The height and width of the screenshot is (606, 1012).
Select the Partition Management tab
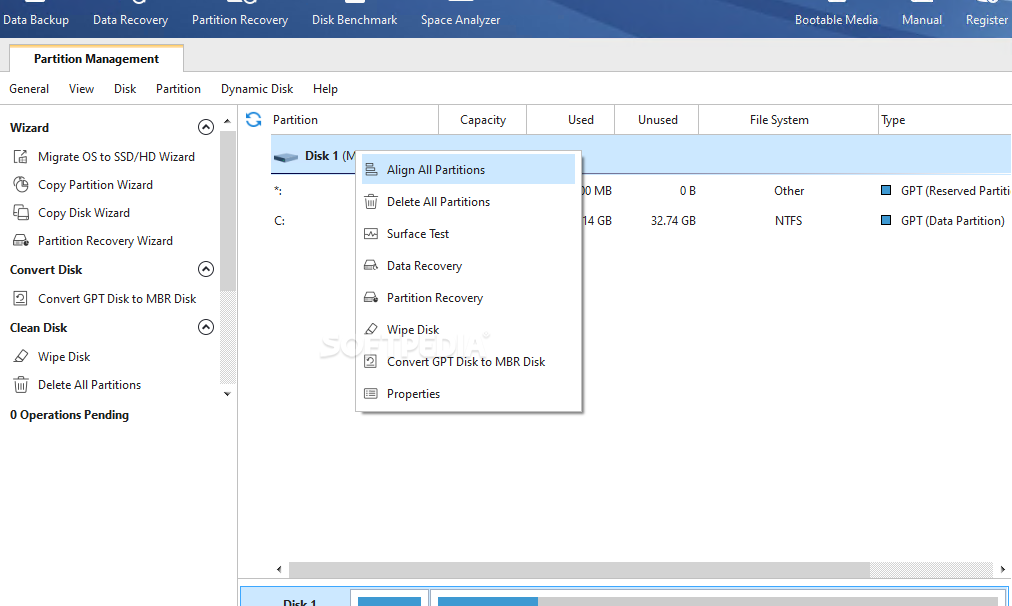[97, 59]
